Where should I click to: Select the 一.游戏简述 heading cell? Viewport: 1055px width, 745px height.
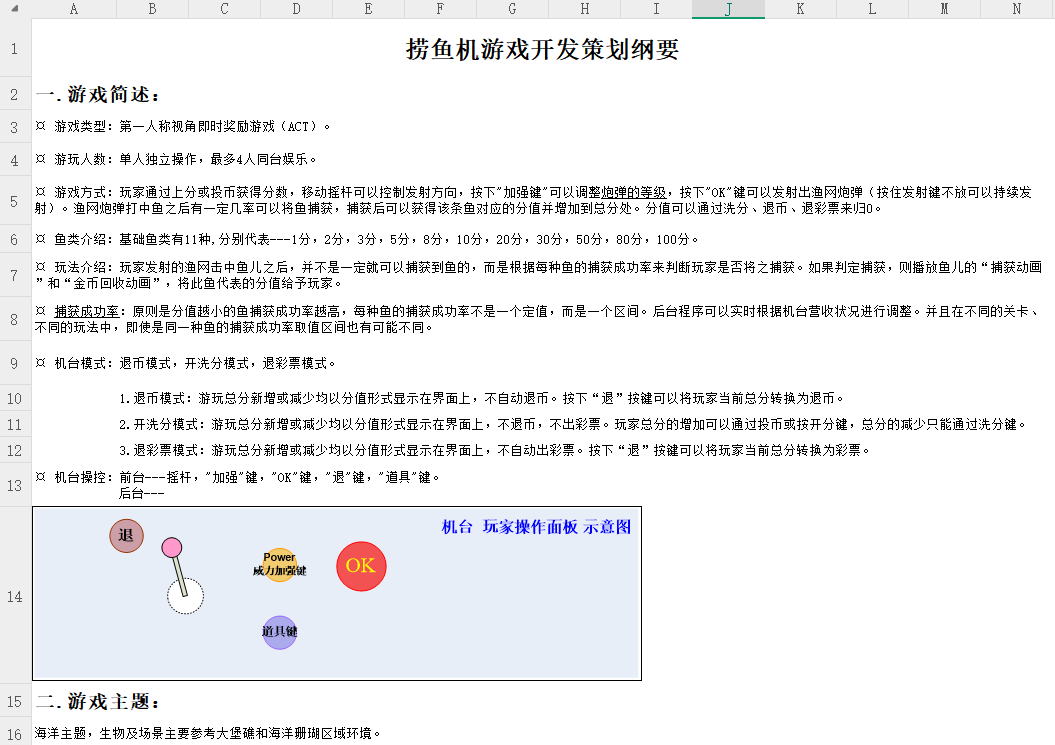point(98,95)
